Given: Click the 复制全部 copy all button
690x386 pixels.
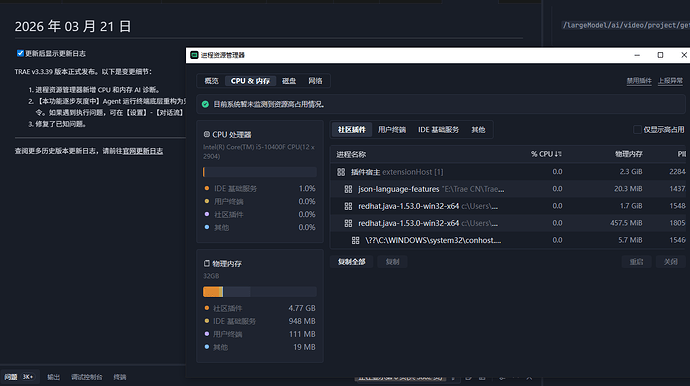Looking at the screenshot, I should (352, 262).
